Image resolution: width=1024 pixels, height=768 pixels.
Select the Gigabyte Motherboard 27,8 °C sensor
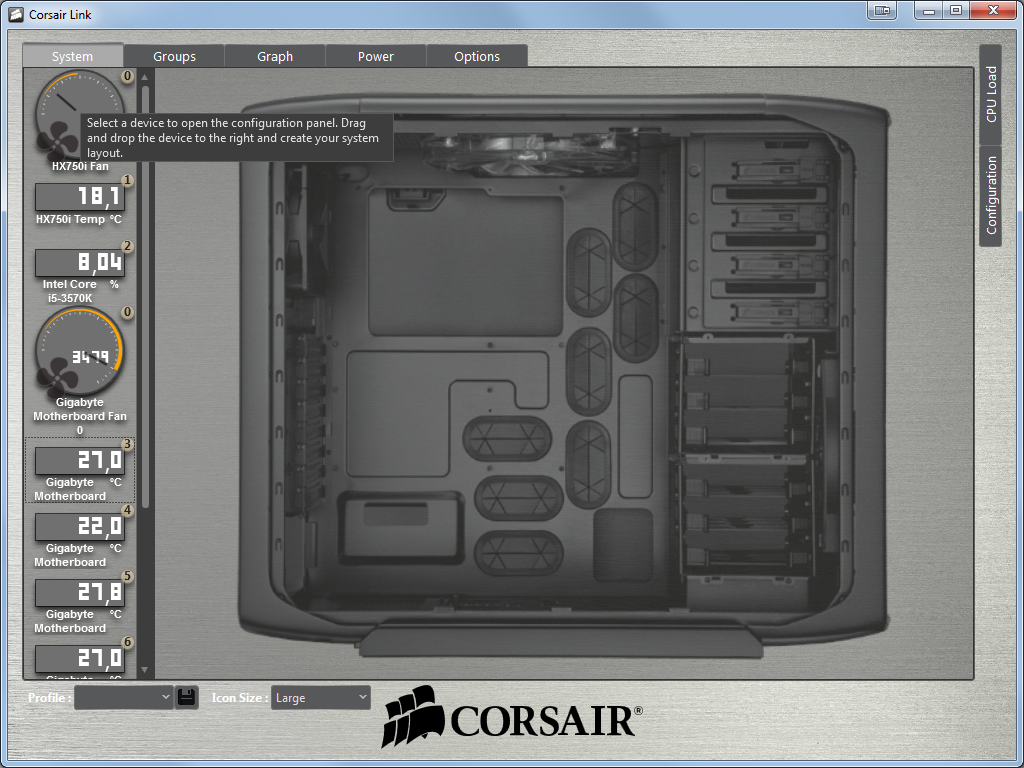tap(80, 593)
